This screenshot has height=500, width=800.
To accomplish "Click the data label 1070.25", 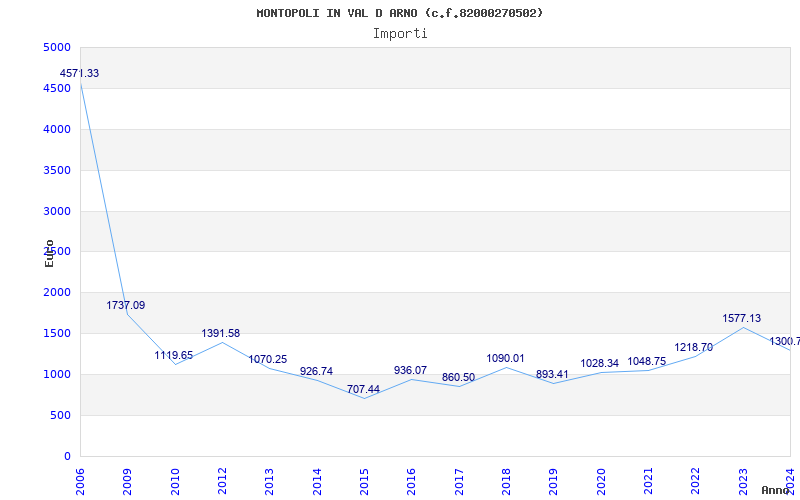I will 268,360.
